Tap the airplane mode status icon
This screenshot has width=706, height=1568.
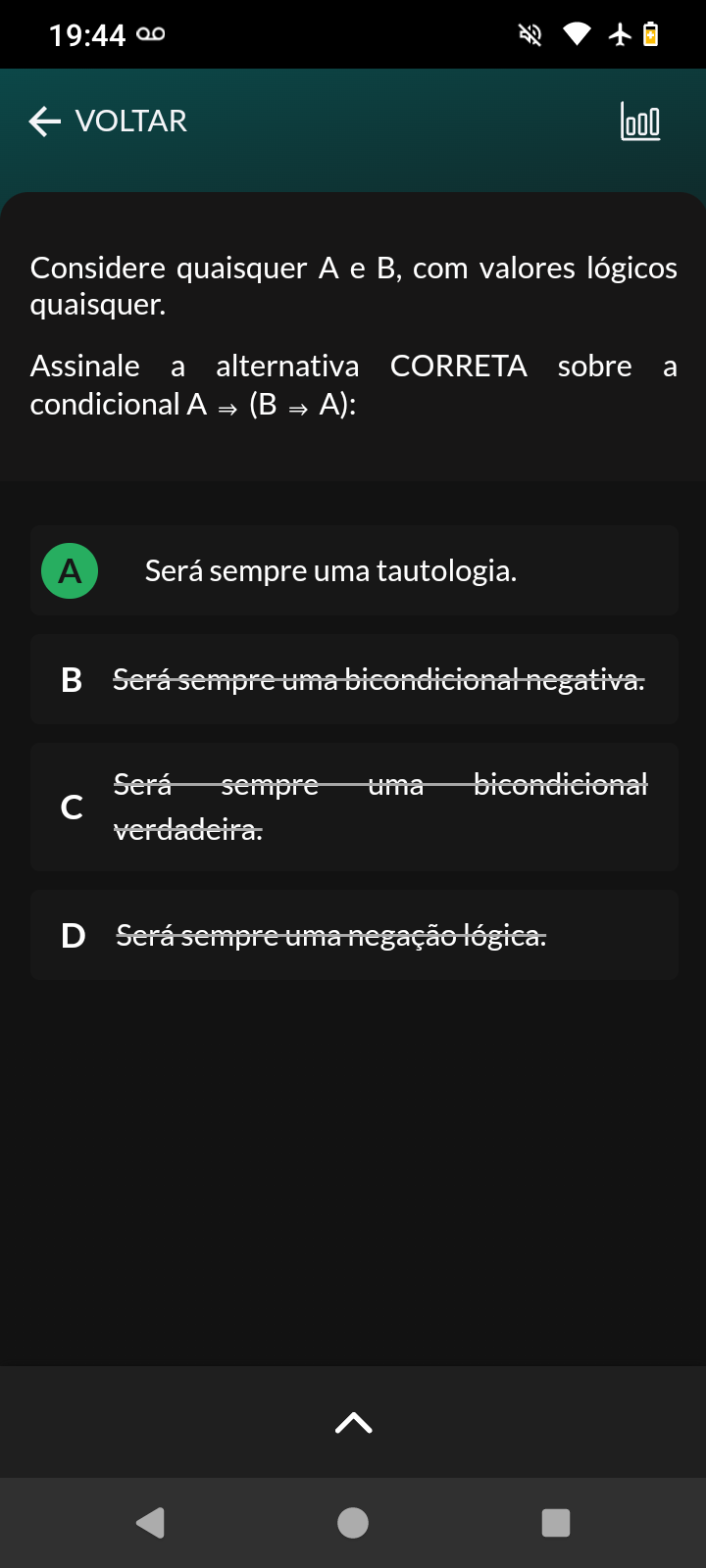coord(620,35)
